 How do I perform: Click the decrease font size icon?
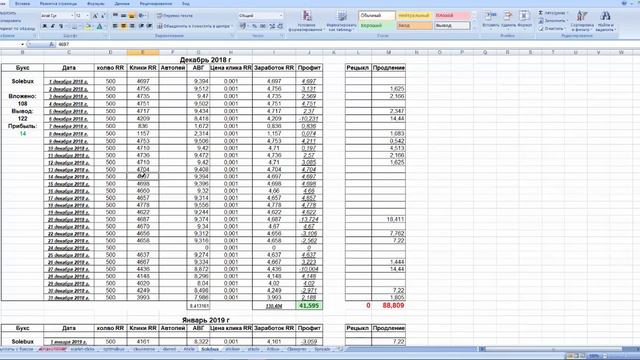point(103,16)
